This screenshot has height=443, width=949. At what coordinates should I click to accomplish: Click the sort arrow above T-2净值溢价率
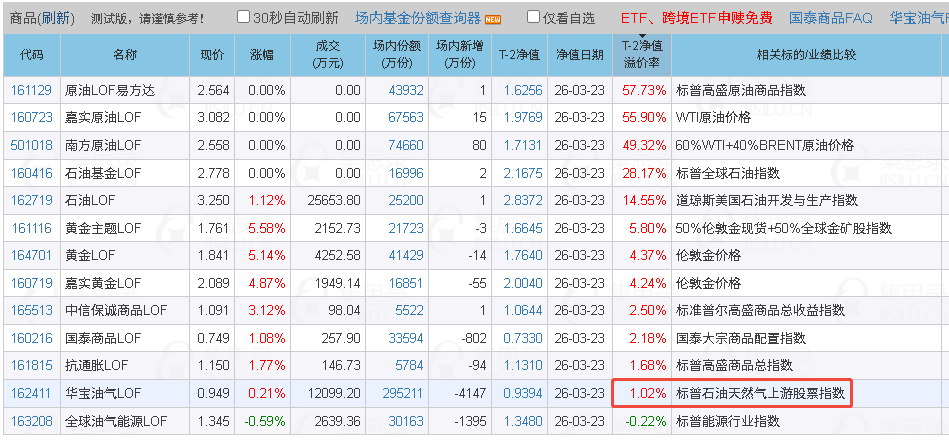[x=642, y=37]
